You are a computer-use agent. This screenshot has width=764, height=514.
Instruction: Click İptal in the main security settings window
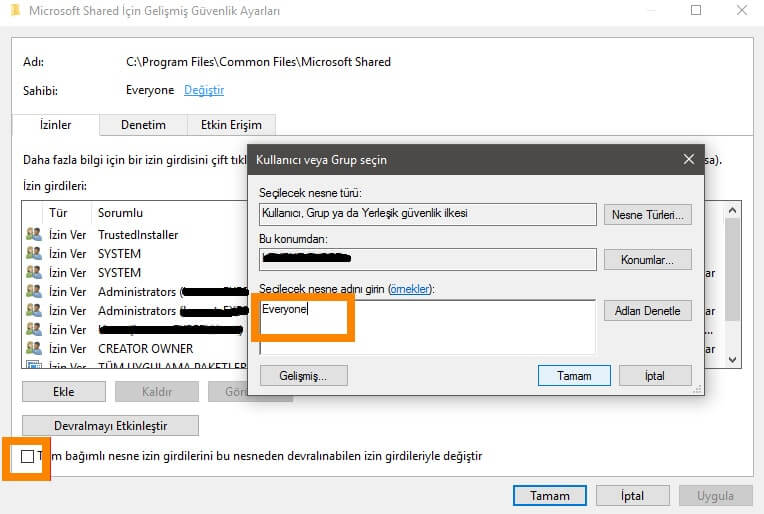click(x=632, y=495)
